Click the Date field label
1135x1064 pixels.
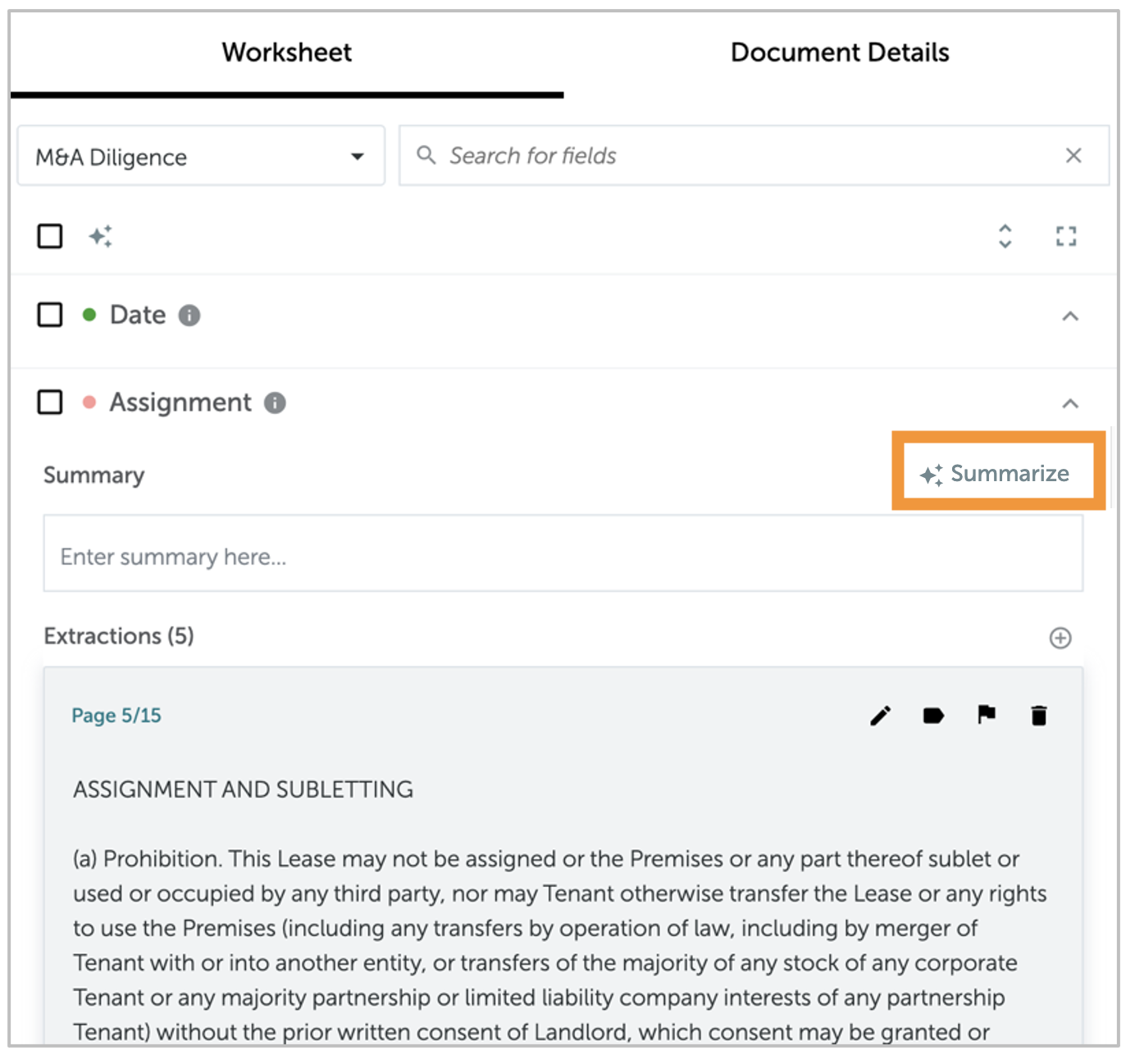(138, 315)
